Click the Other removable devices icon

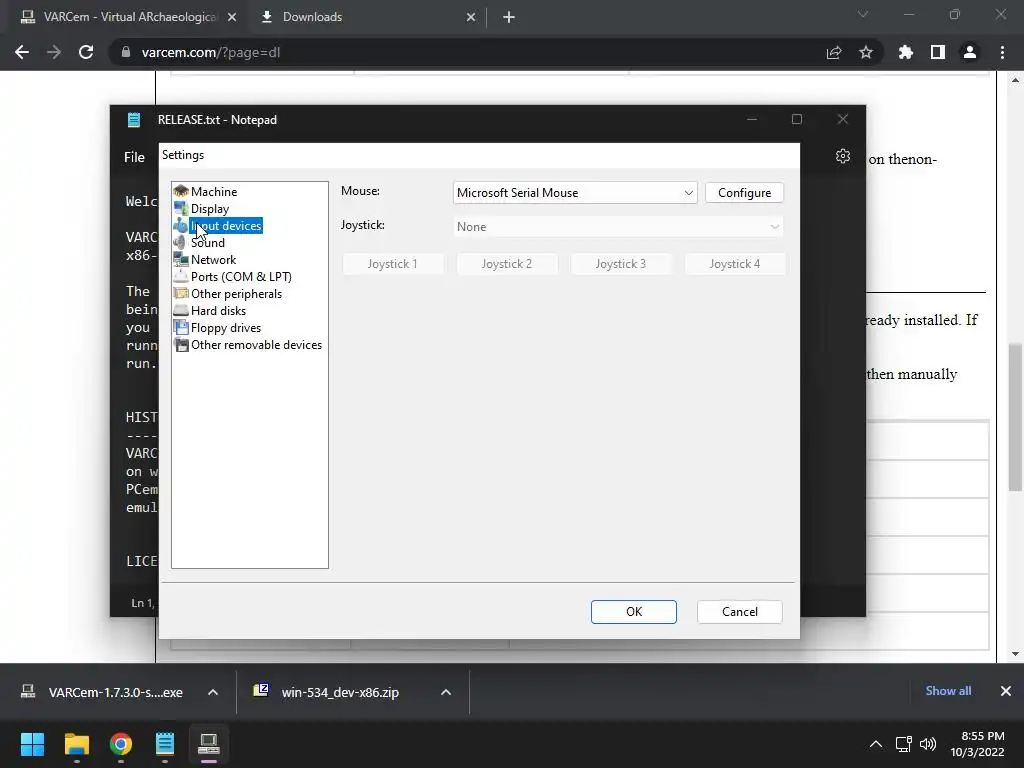pyautogui.click(x=181, y=344)
